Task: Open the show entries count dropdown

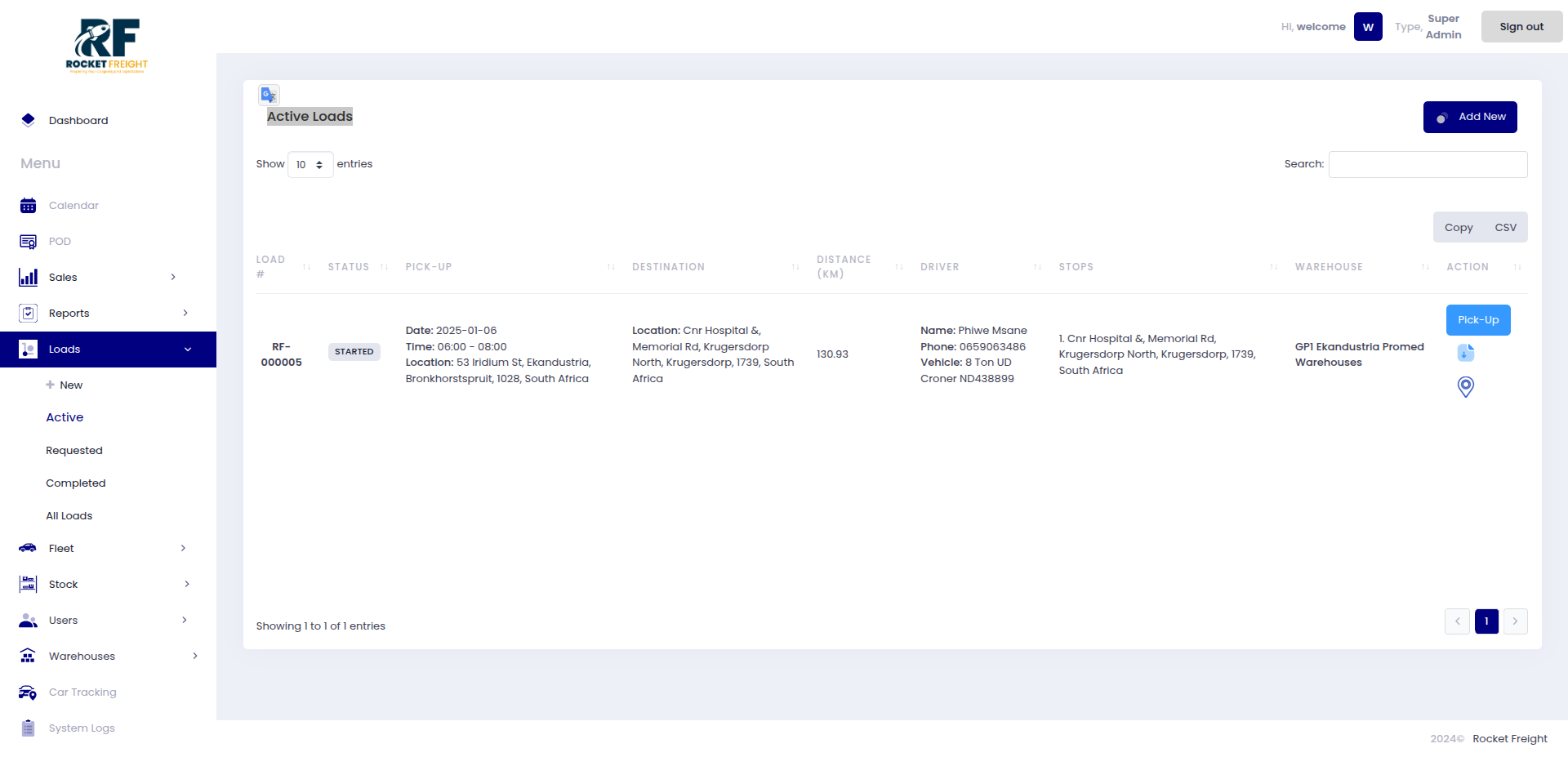Action: [x=310, y=165]
